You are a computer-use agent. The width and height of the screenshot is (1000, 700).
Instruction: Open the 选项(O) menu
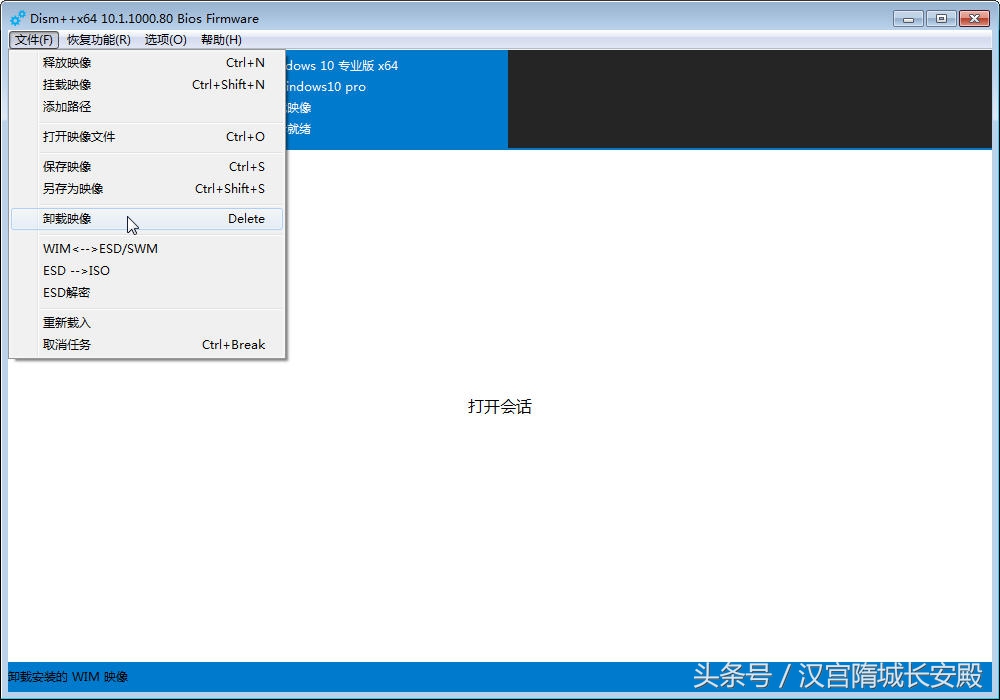(165, 40)
